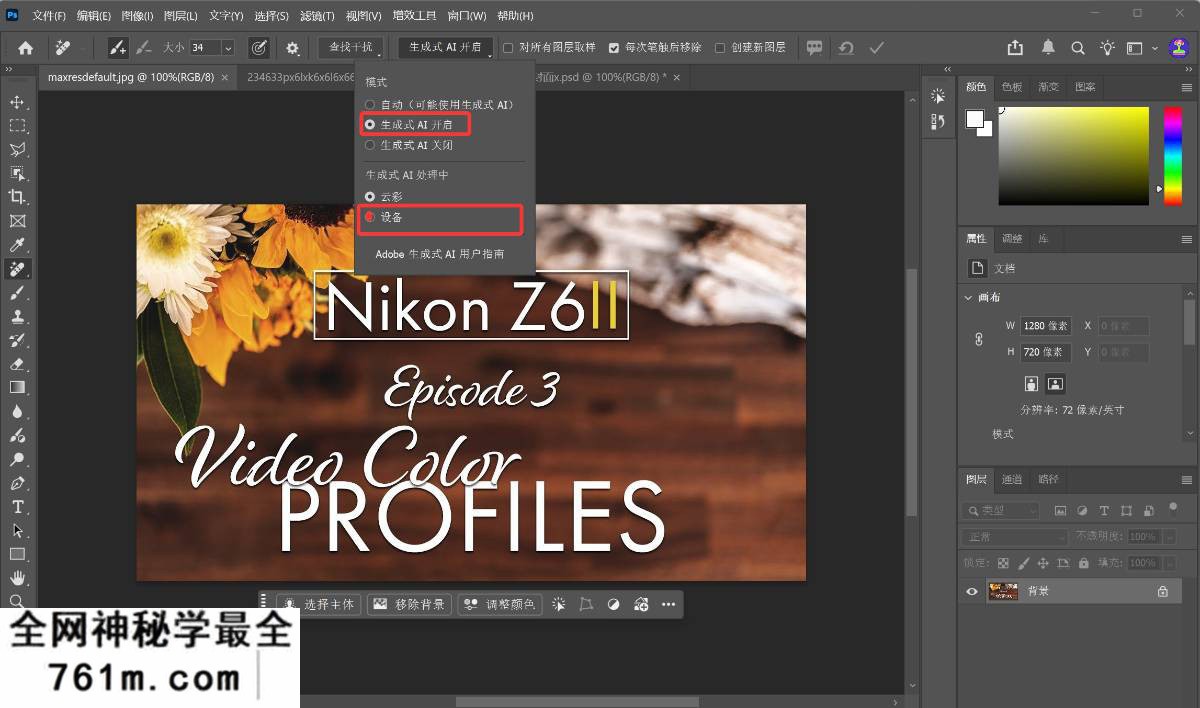This screenshot has height=708, width=1200.
Task: Open the 查找干扰 dropdown
Action: (350, 47)
